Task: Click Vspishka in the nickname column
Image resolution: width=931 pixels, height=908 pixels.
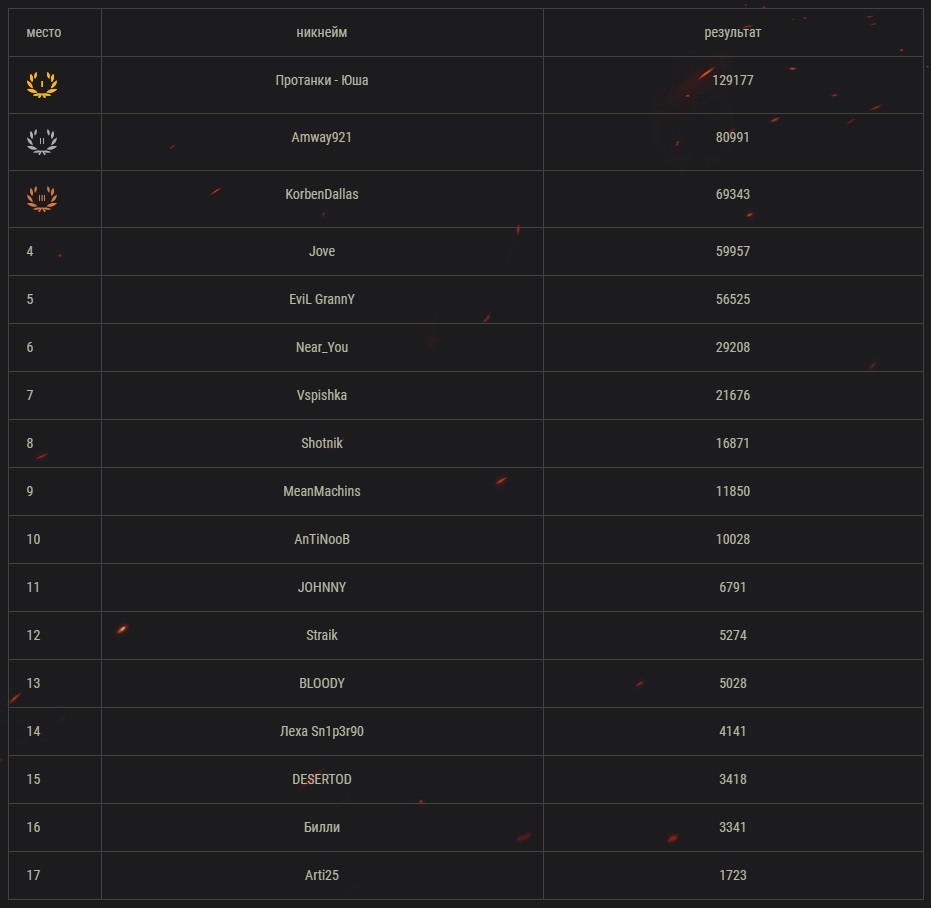Action: tap(322, 395)
